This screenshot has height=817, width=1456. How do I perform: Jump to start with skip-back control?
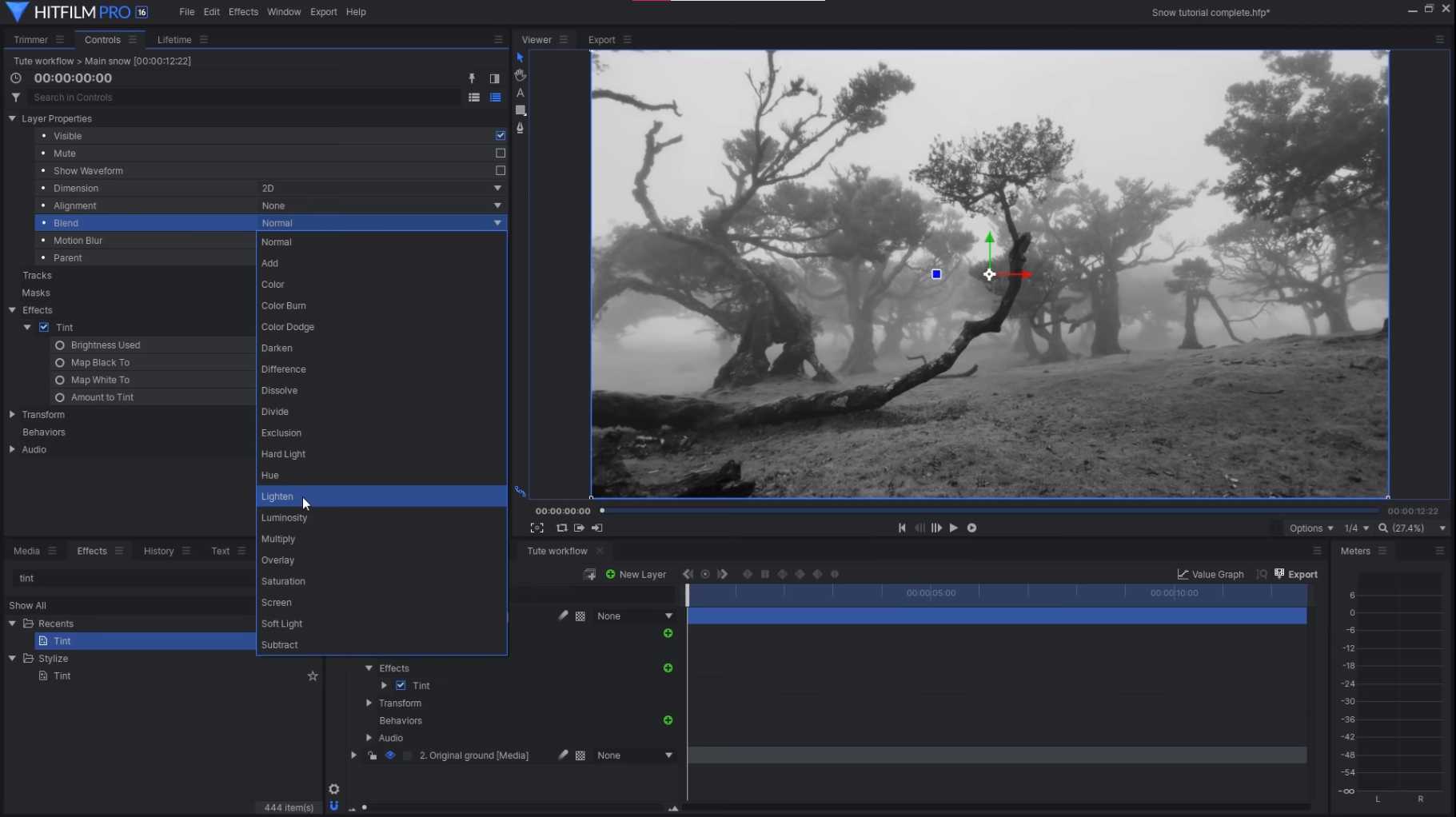[902, 528]
